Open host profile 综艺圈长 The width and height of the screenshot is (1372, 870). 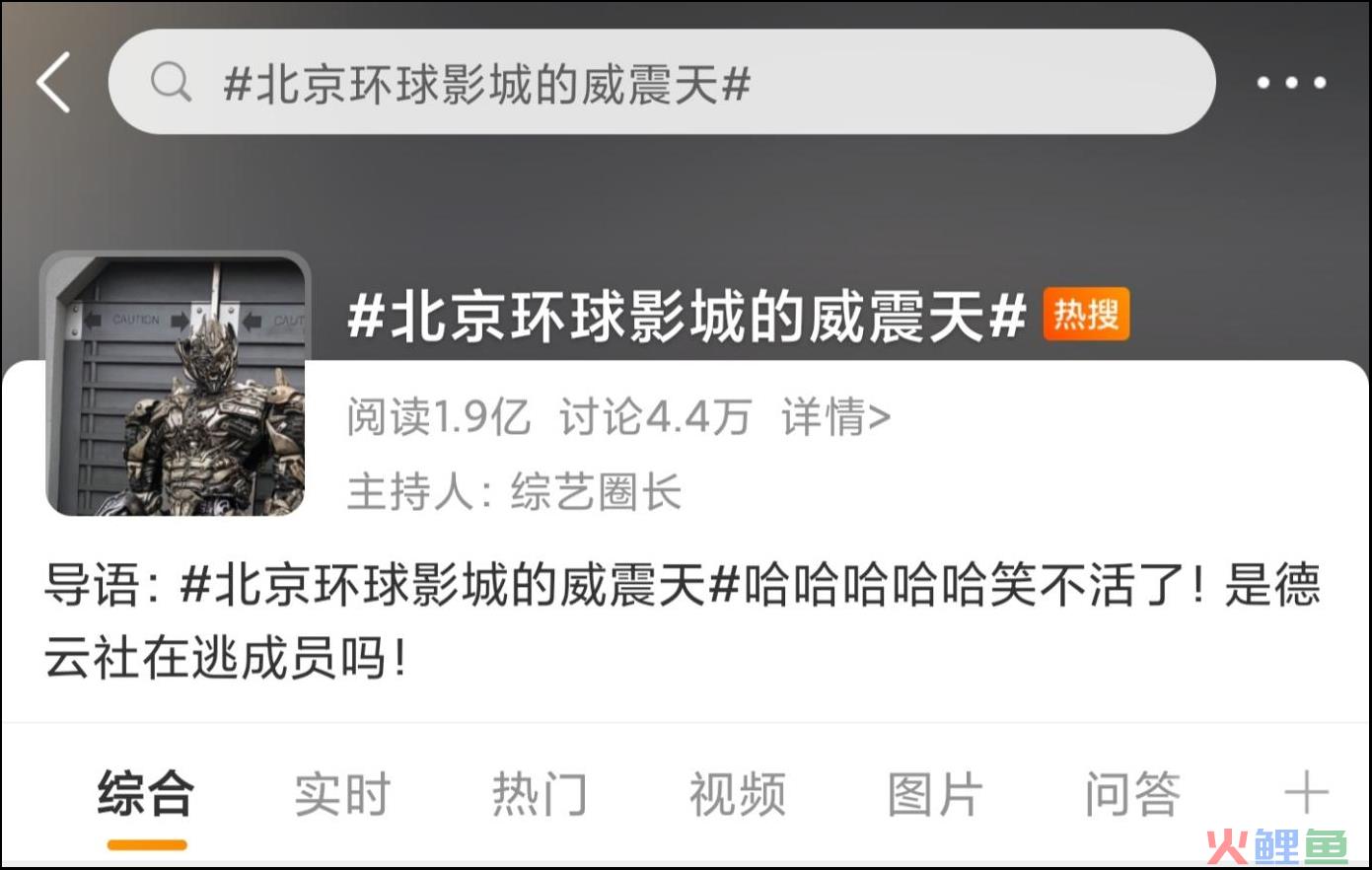(596, 491)
